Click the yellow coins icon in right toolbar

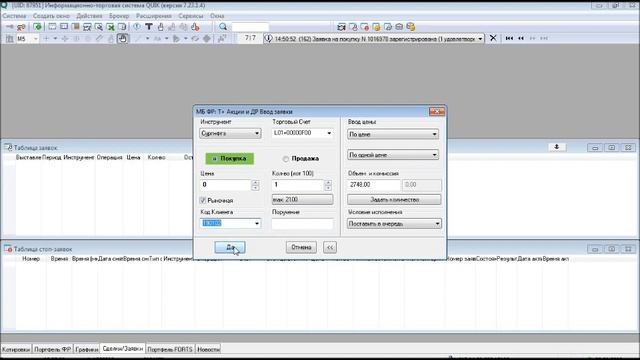click(411, 27)
